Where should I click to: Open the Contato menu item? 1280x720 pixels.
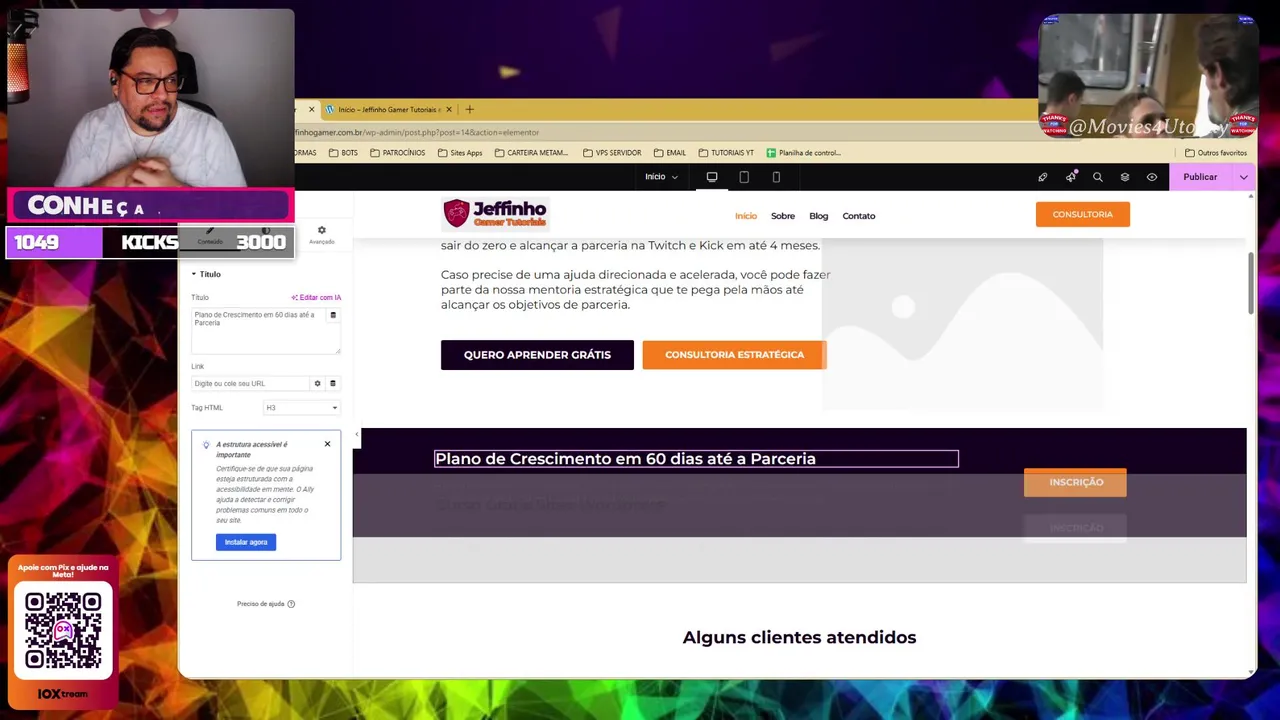[859, 216]
